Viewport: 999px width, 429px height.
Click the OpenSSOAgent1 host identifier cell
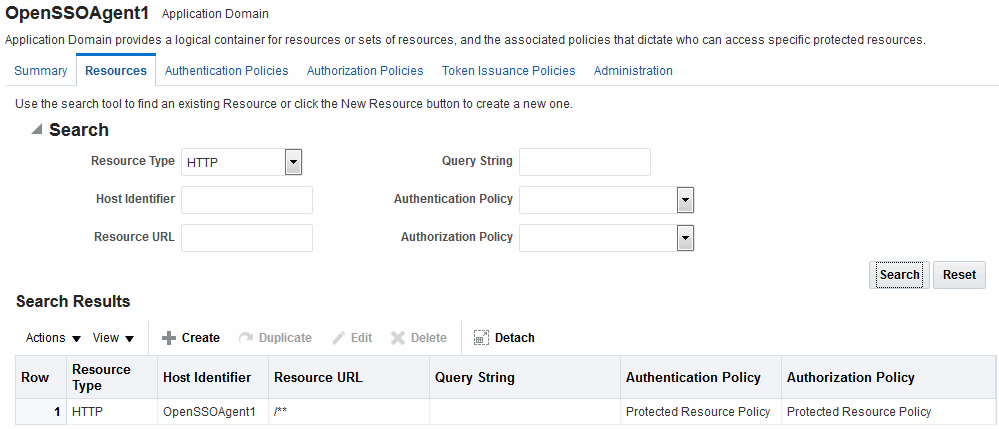(x=213, y=412)
